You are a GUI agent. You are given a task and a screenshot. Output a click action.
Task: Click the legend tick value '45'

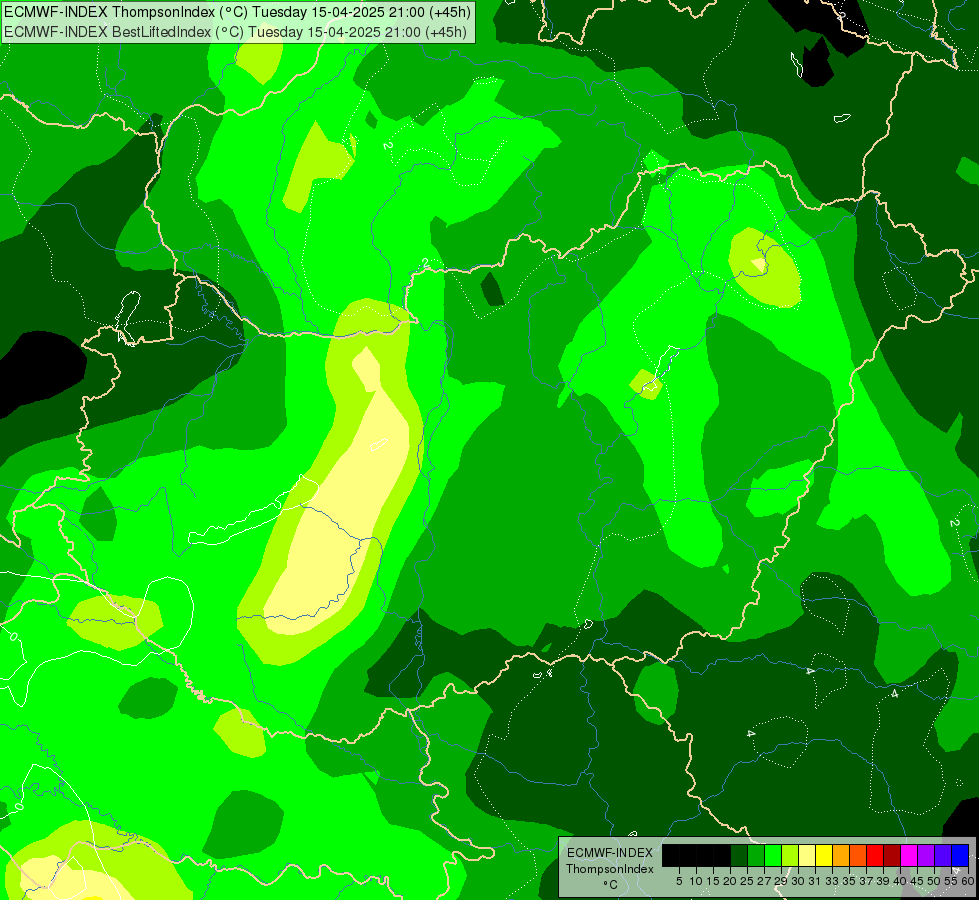point(917,881)
